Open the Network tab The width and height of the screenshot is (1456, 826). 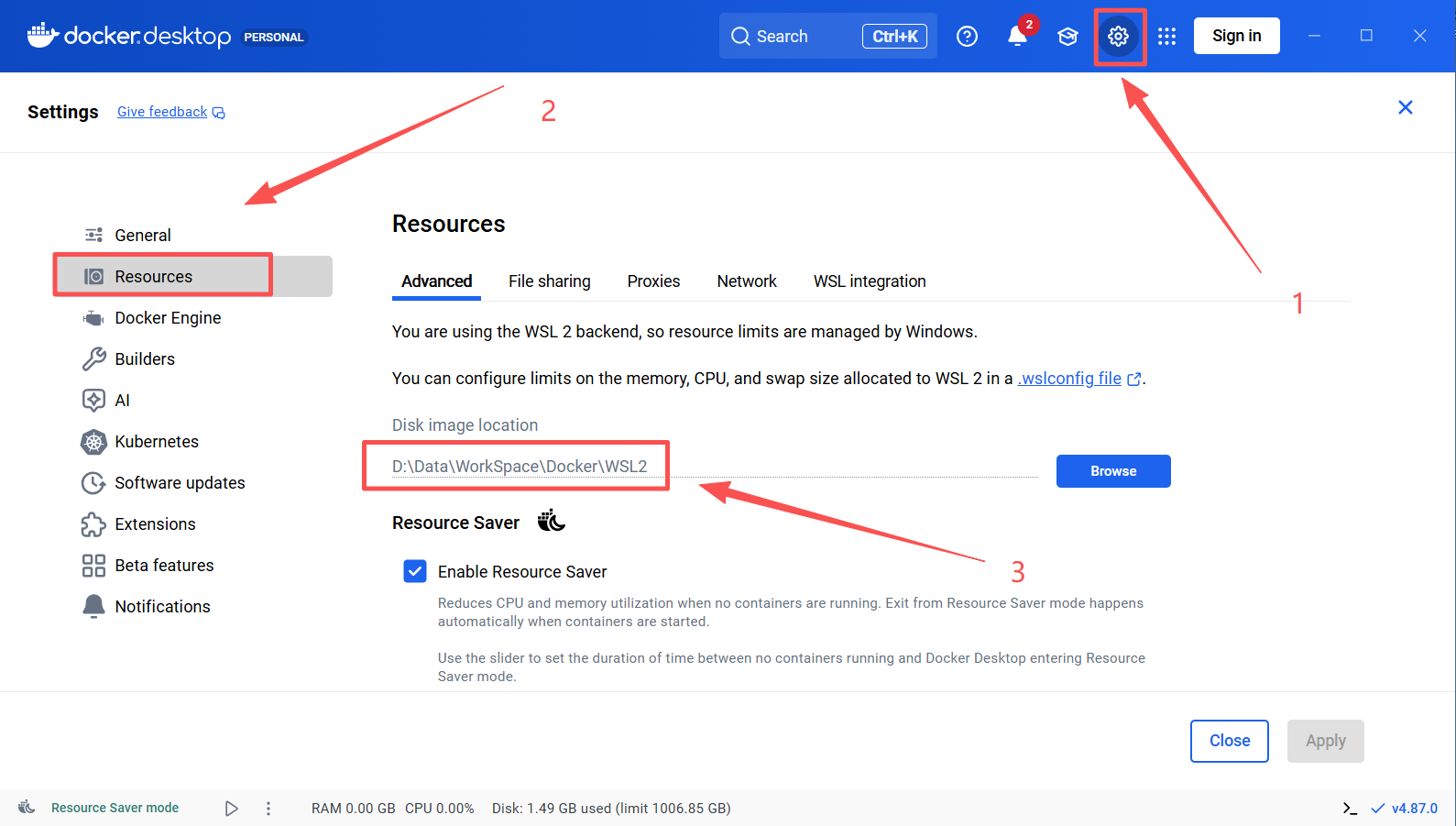pyautogui.click(x=747, y=281)
